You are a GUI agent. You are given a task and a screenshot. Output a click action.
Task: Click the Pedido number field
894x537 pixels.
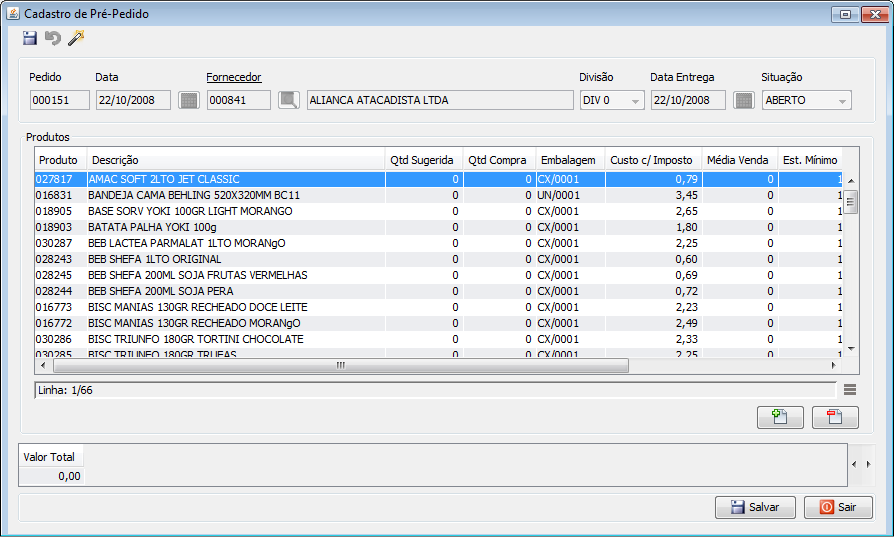(59, 100)
